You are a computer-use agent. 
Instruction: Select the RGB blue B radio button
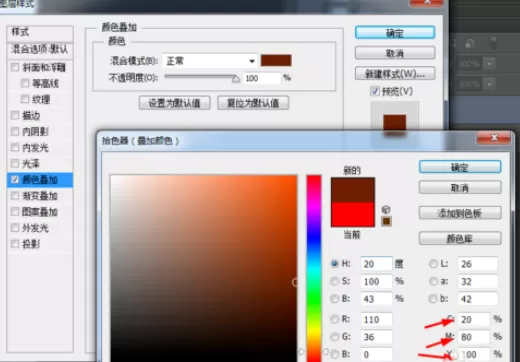pos(335,354)
